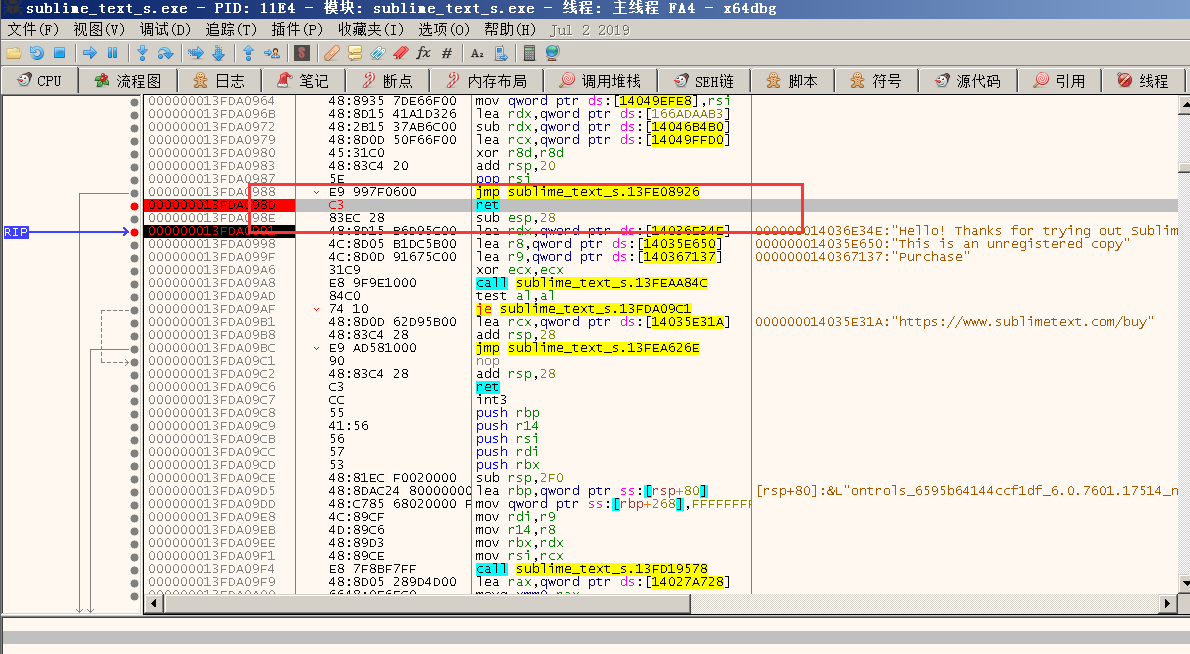Click the vertical scrollbar down arrow
Image resolution: width=1190 pixels, height=654 pixels.
pos(1184,583)
